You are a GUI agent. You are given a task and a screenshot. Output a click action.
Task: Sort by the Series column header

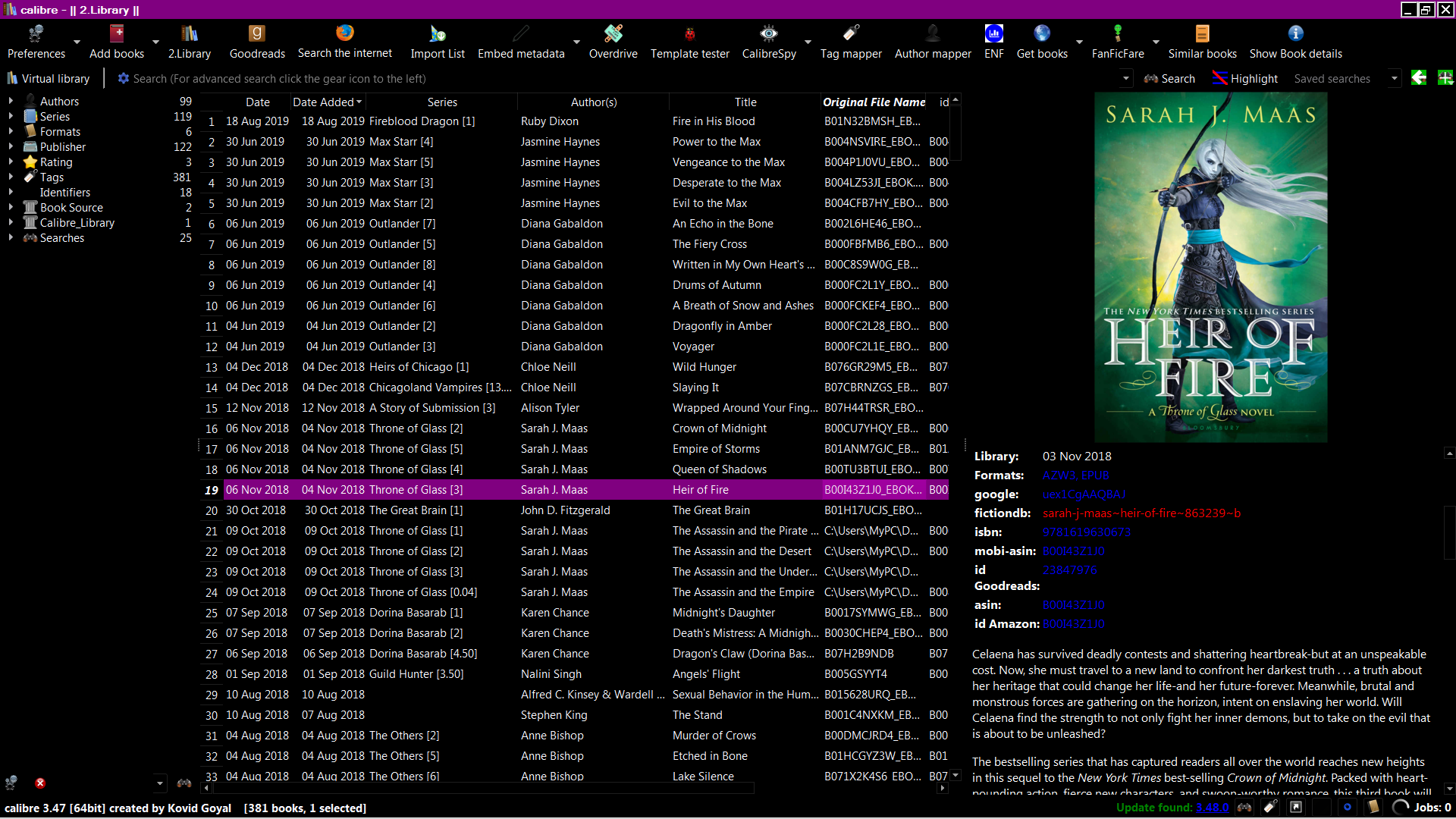(x=442, y=102)
